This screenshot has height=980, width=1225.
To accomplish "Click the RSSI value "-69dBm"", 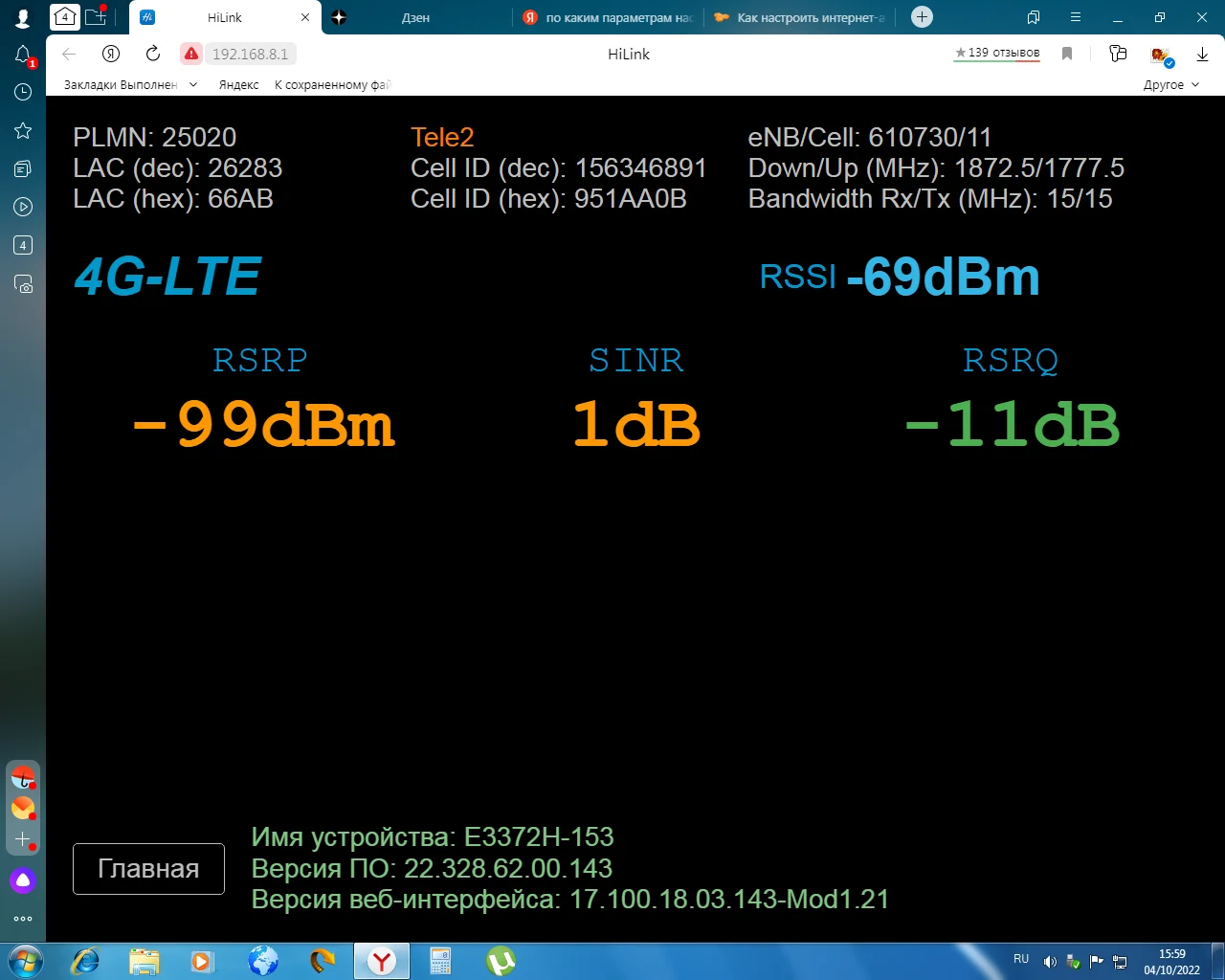I will click(943, 277).
